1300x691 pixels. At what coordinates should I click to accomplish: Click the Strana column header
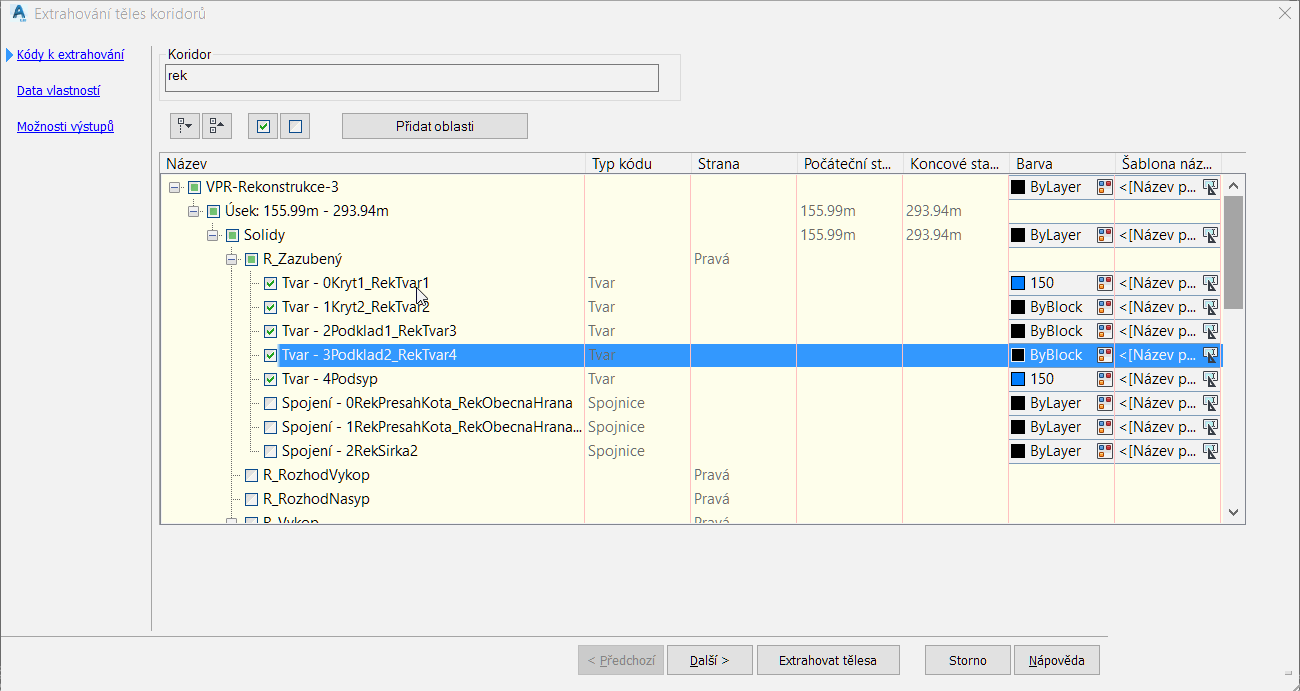tap(744, 163)
